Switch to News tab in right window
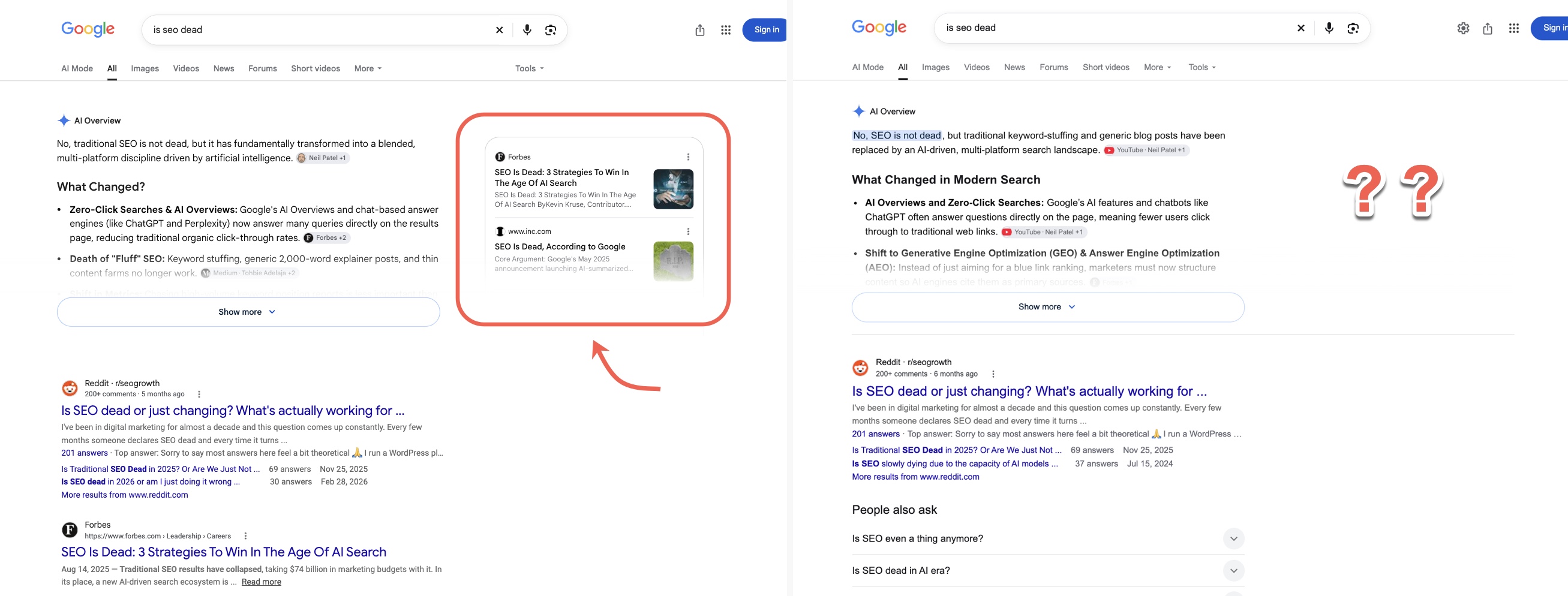The width and height of the screenshot is (1568, 596). pos(1014,68)
